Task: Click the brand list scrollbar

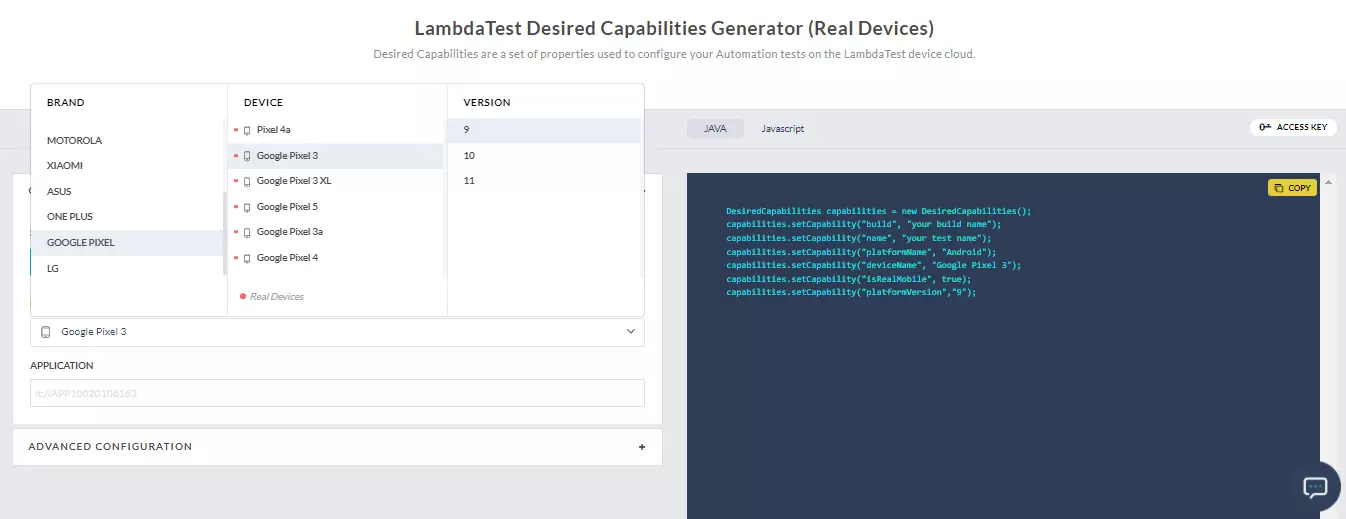Action: coord(224,232)
